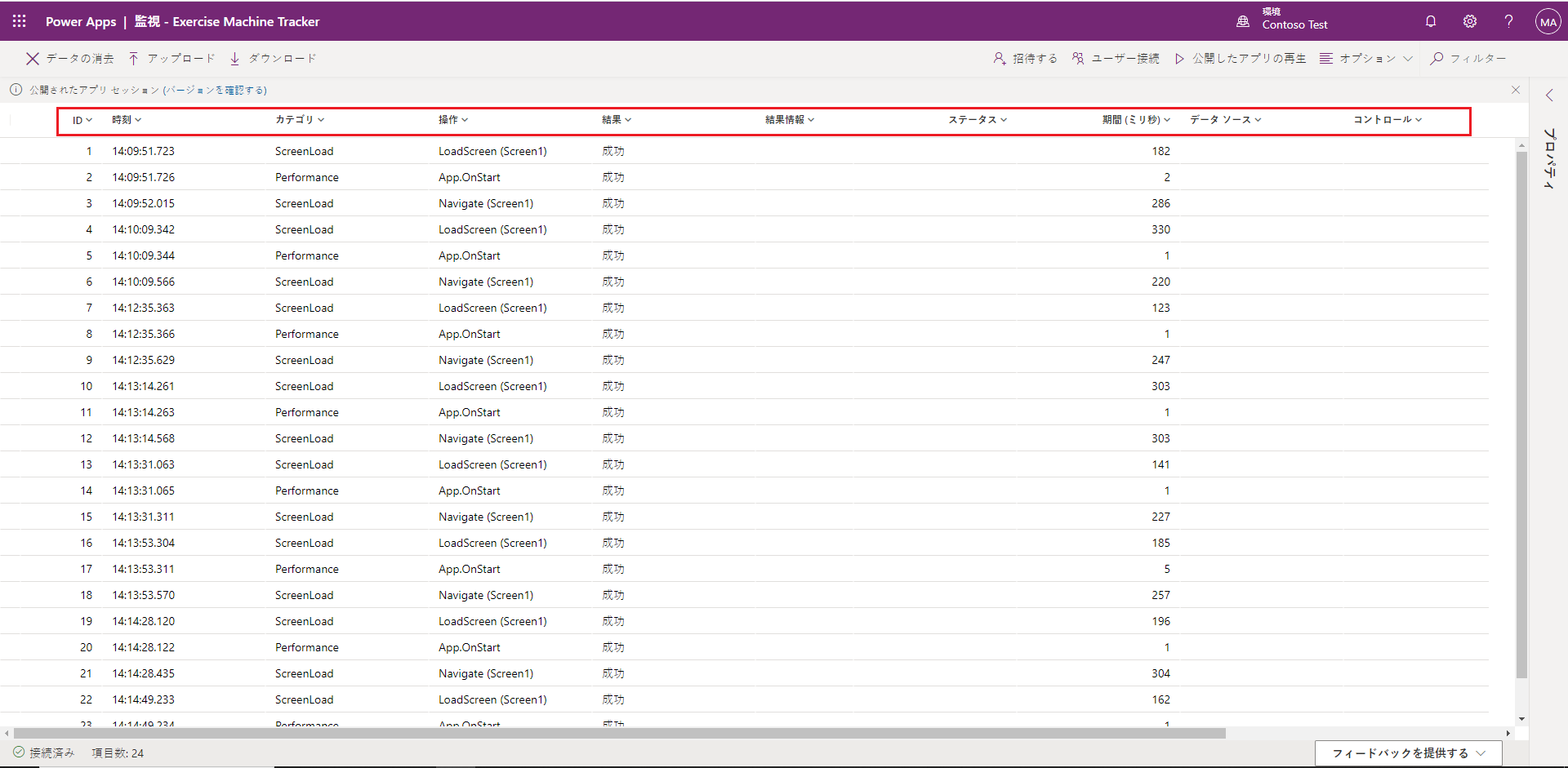Open the settings gear
Screen dimensions: 1568x768
click(1470, 21)
